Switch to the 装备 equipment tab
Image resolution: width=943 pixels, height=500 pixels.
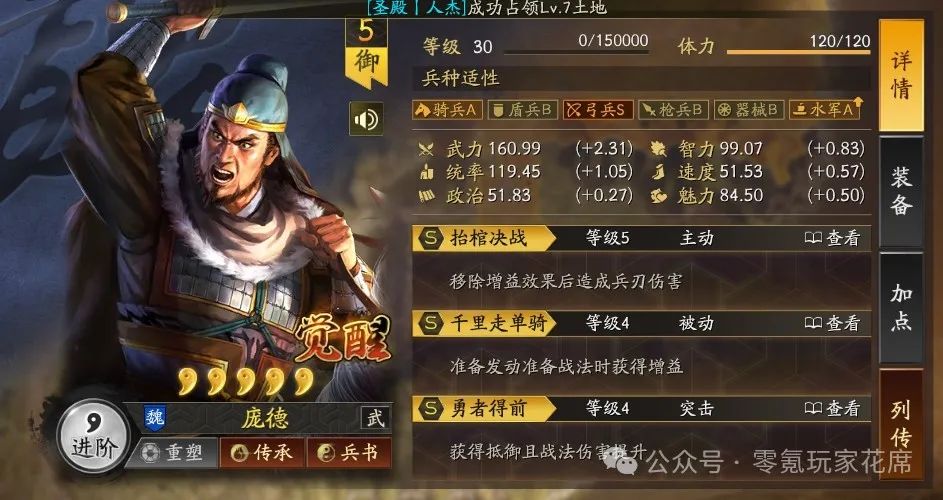tap(902, 192)
